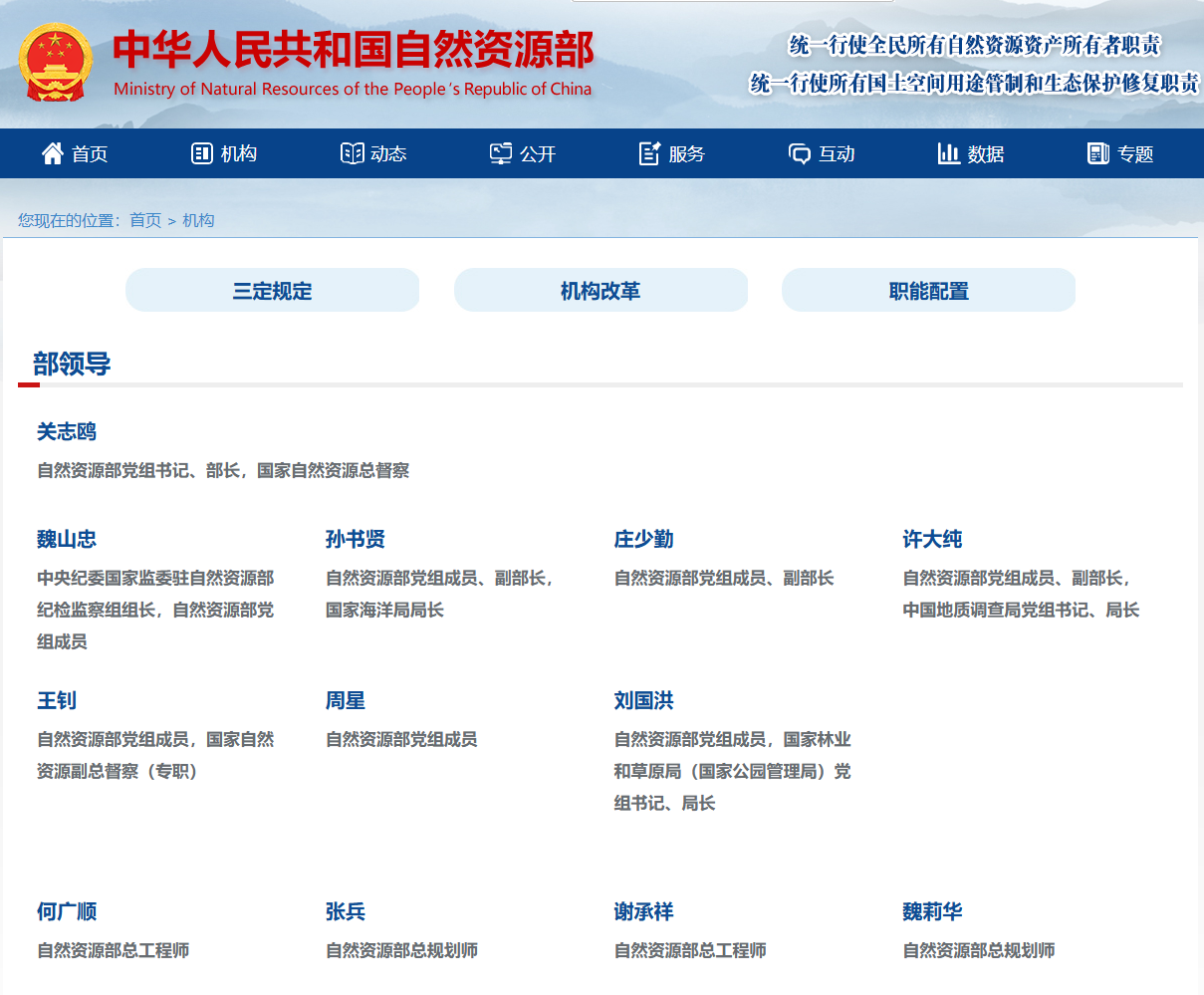Click the edit-note icon beside 服务
The image size is (1204, 995).
pos(650,153)
